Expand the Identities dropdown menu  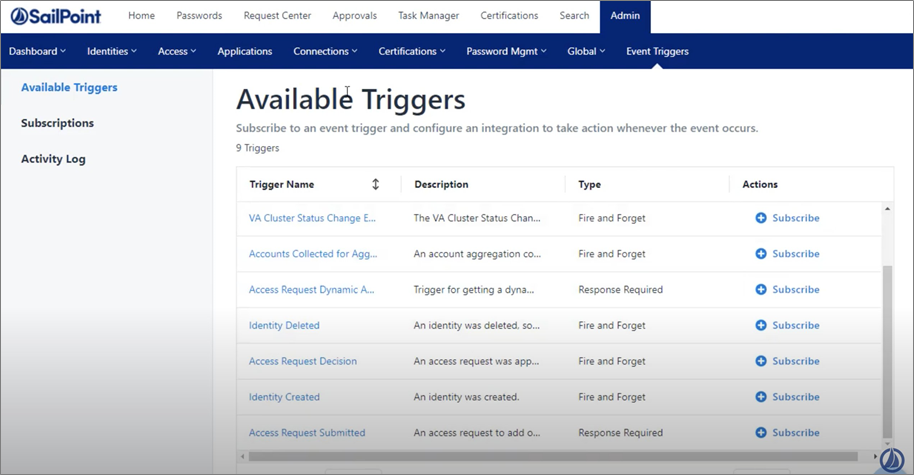[112, 51]
